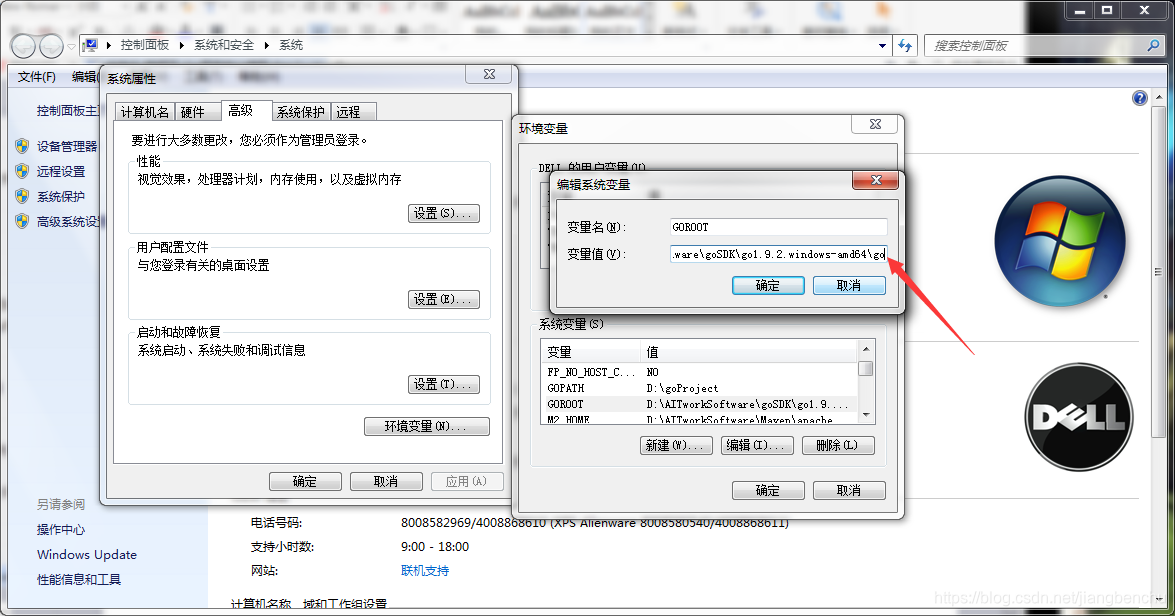Switch to the 系统保护 tab

[301, 111]
